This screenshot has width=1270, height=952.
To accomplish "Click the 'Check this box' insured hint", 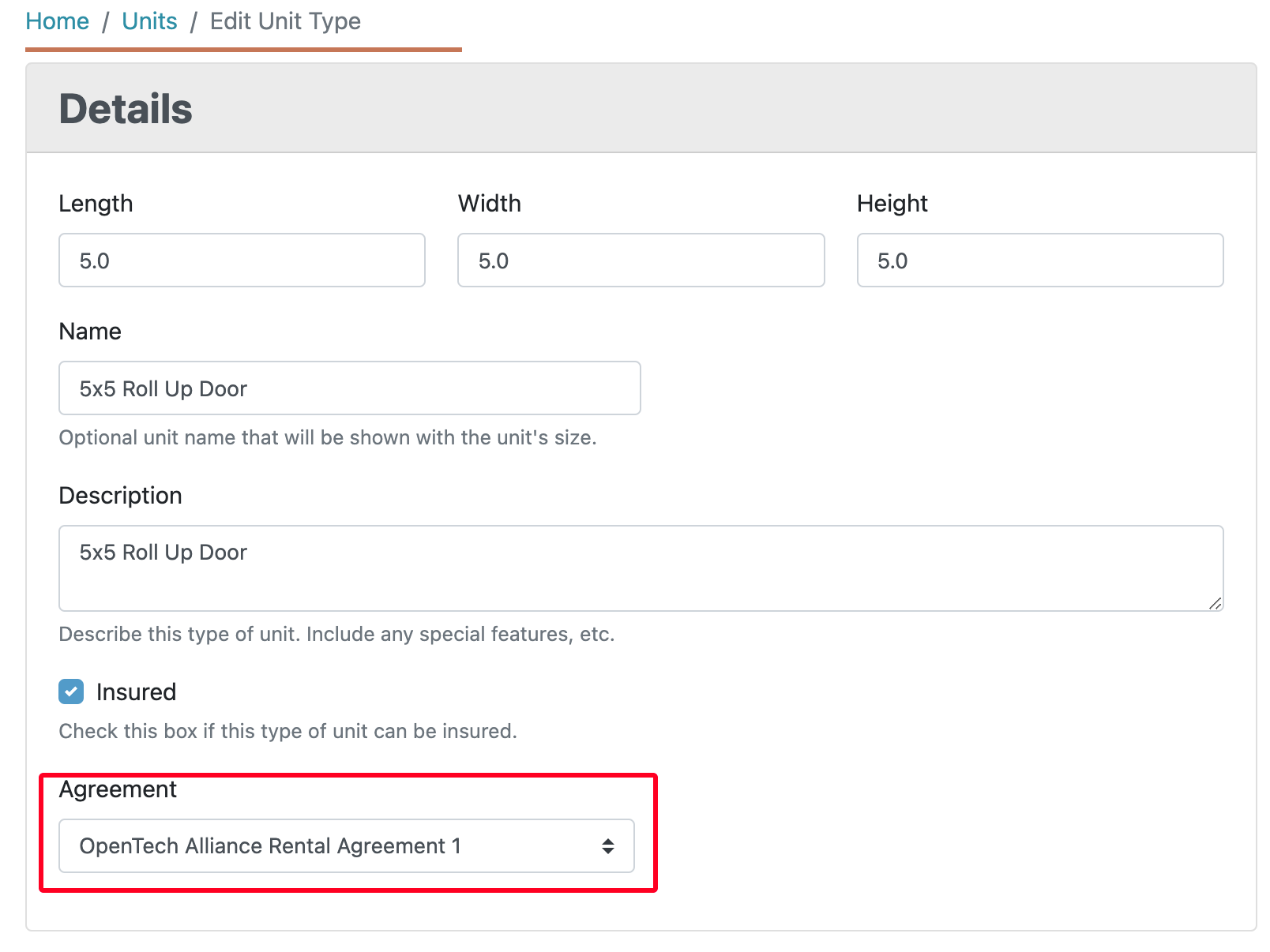I will (x=287, y=731).
